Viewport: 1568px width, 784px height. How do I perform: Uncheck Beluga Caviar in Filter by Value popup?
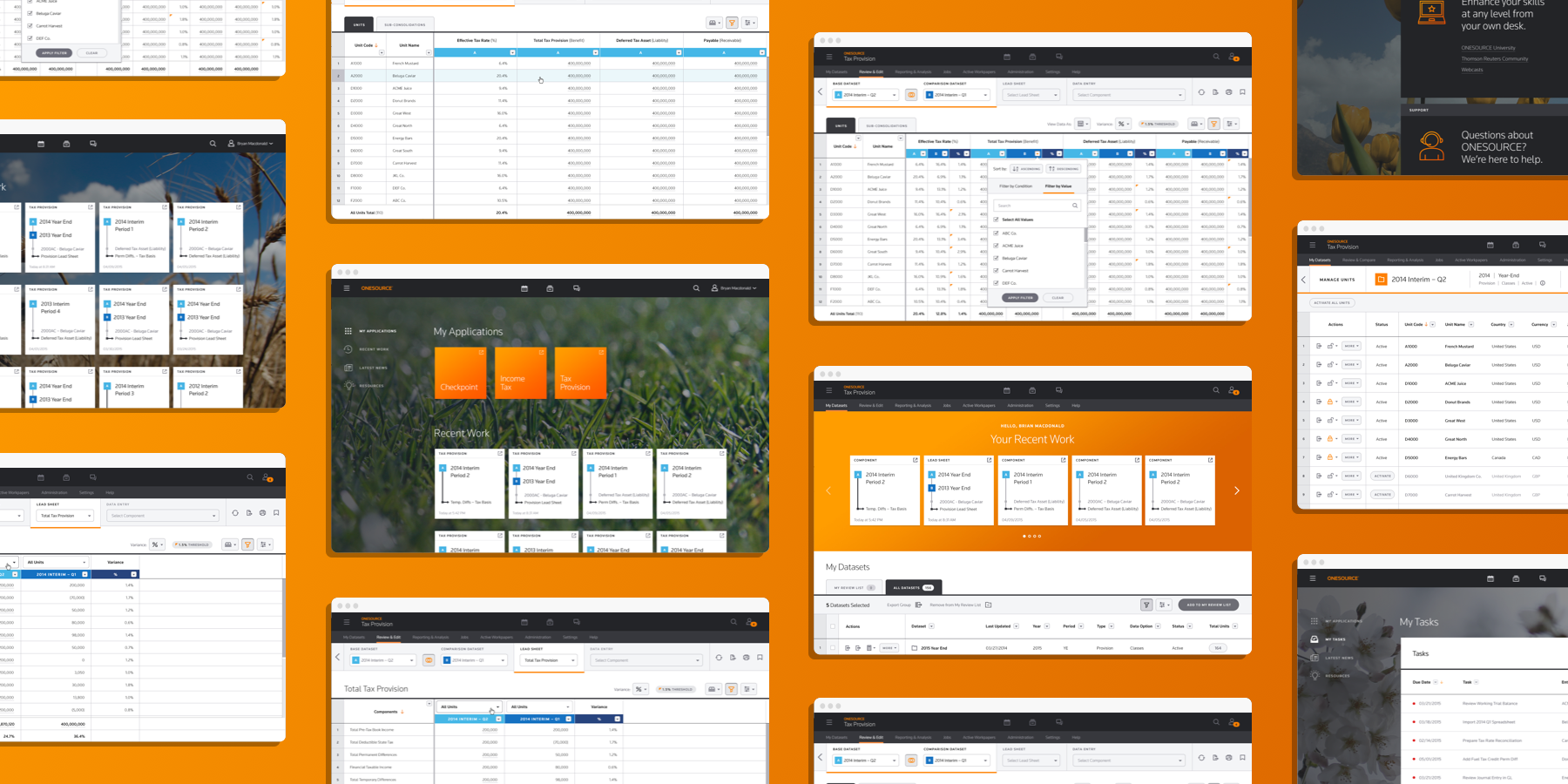[997, 258]
